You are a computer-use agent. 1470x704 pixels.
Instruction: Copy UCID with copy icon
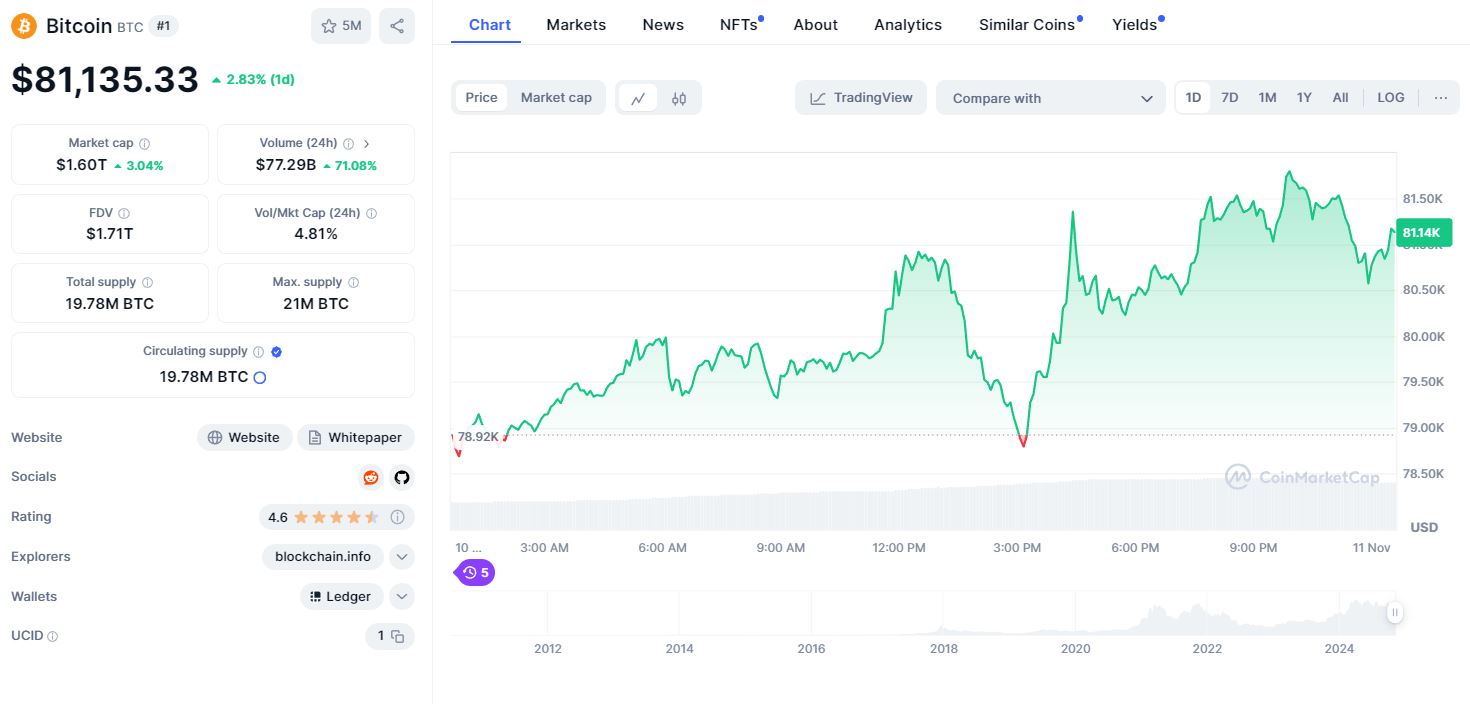pyautogui.click(x=397, y=636)
